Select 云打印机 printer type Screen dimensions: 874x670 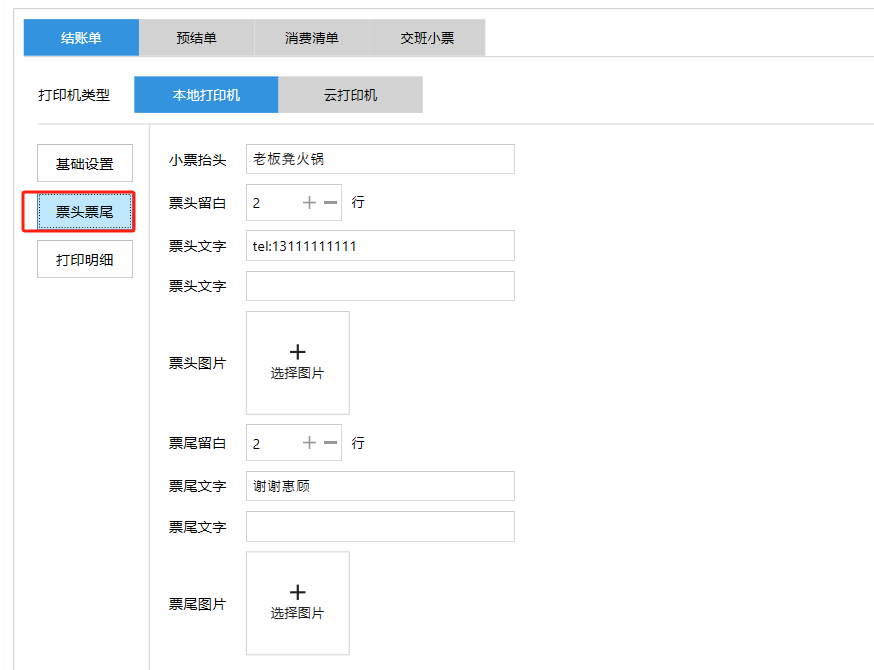click(350, 95)
